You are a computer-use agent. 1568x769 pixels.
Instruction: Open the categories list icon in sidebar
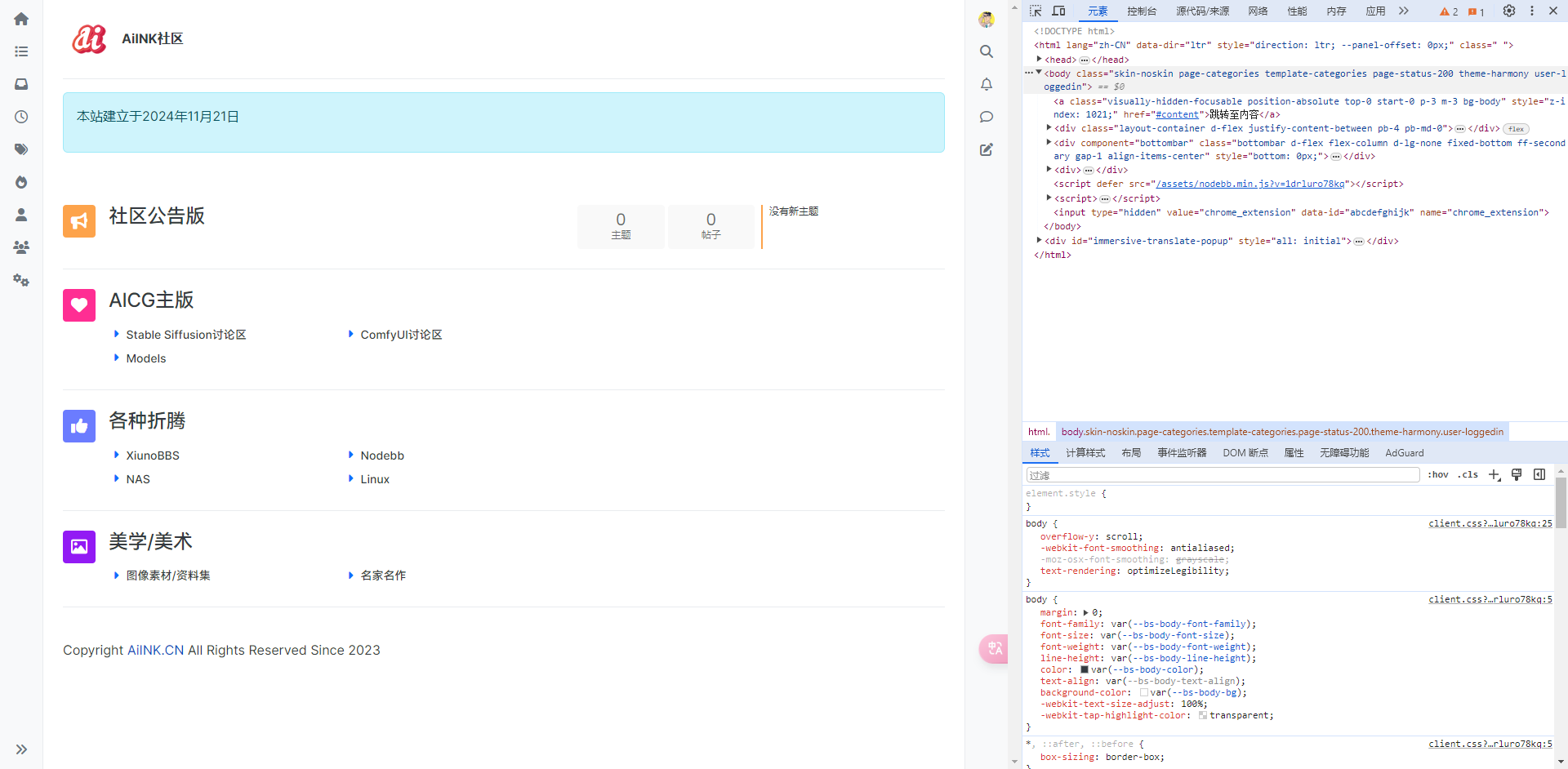(x=21, y=51)
